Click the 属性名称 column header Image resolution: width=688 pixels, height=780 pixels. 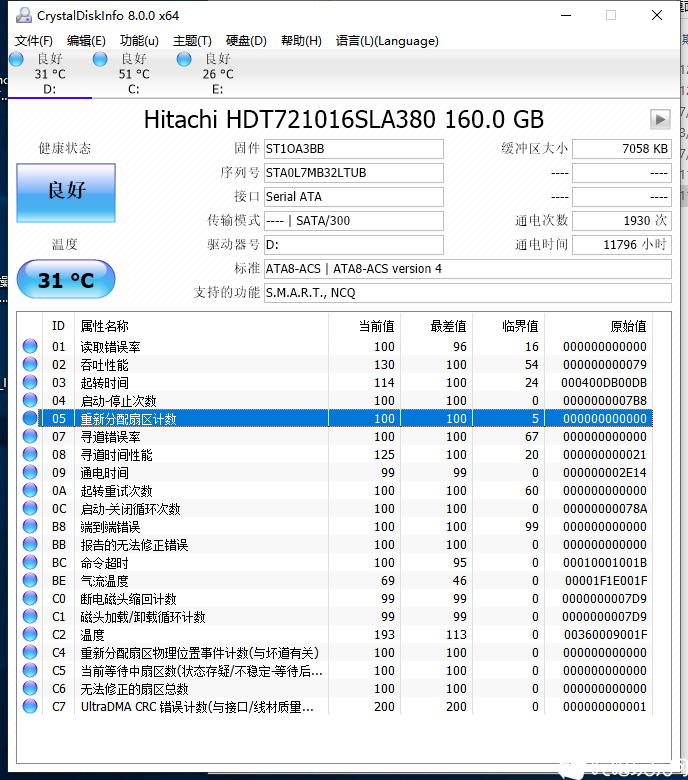click(x=201, y=326)
